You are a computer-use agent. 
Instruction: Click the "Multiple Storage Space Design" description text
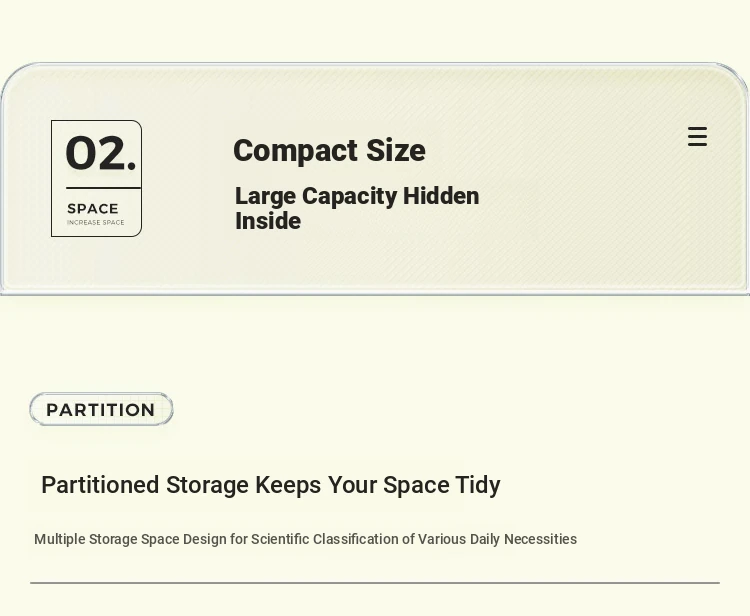(x=305, y=539)
